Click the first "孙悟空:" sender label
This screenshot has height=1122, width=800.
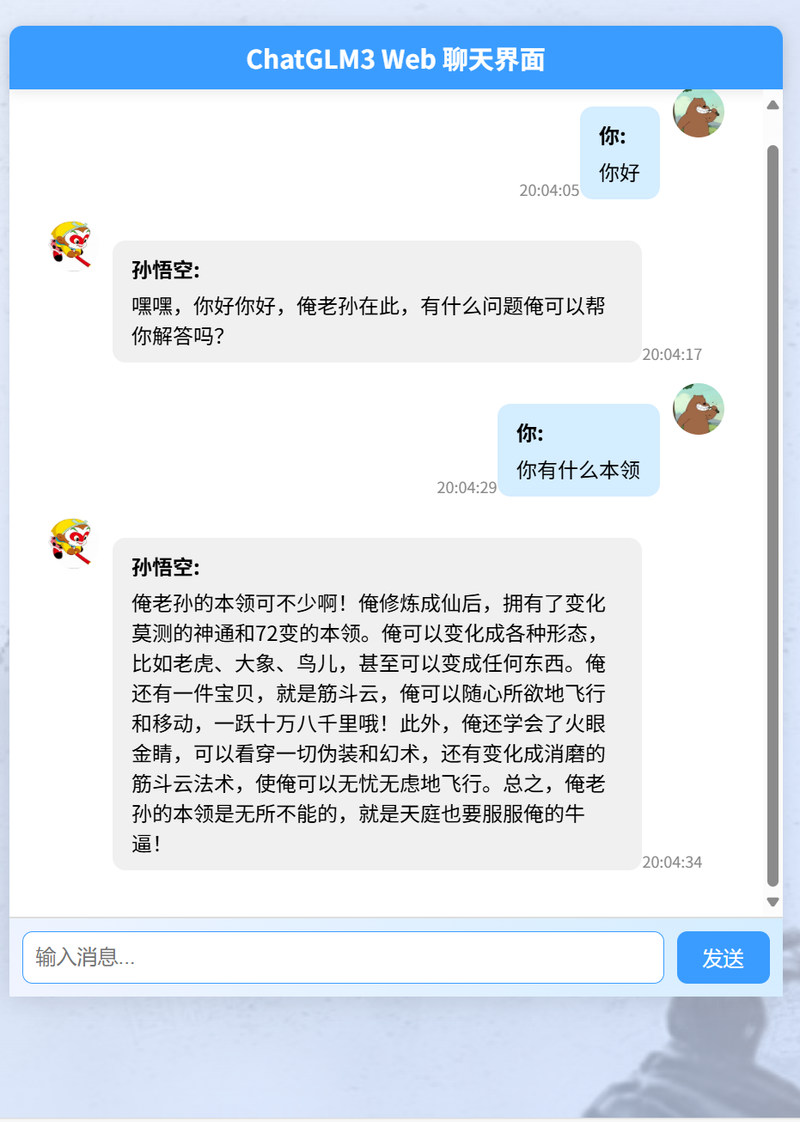[x=166, y=270]
